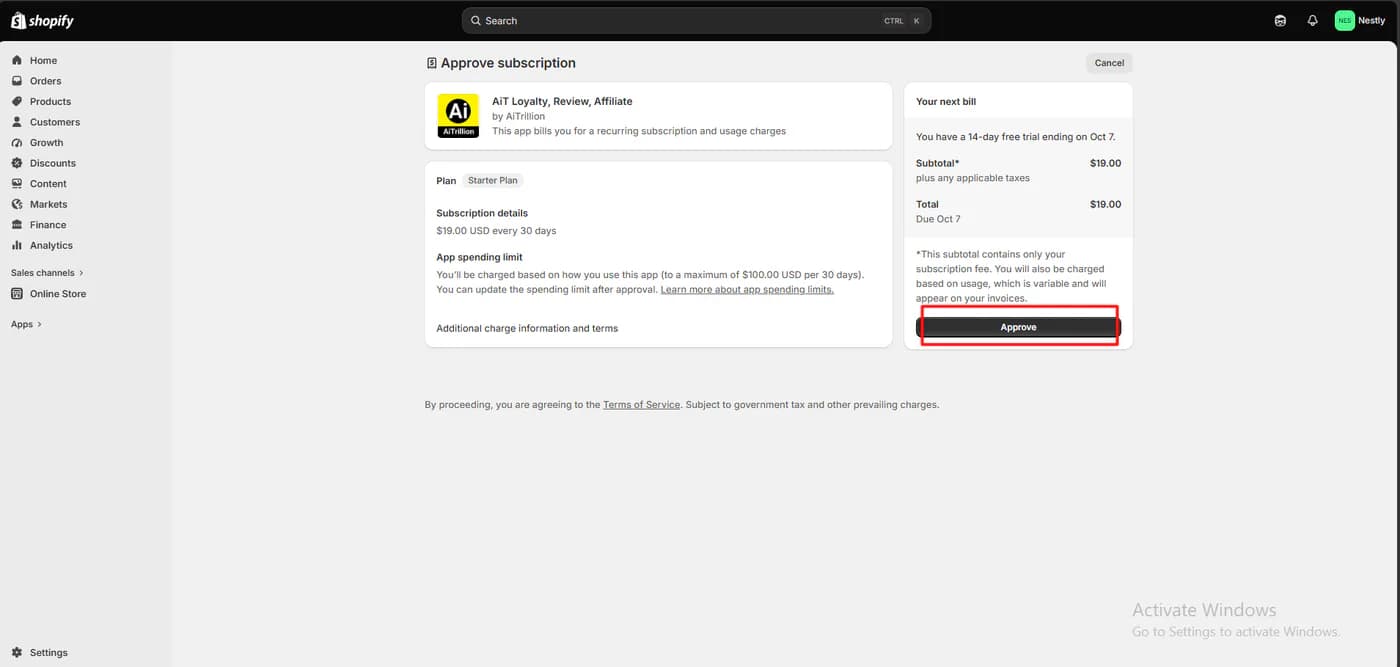Click Additional charge information and terms

click(527, 328)
